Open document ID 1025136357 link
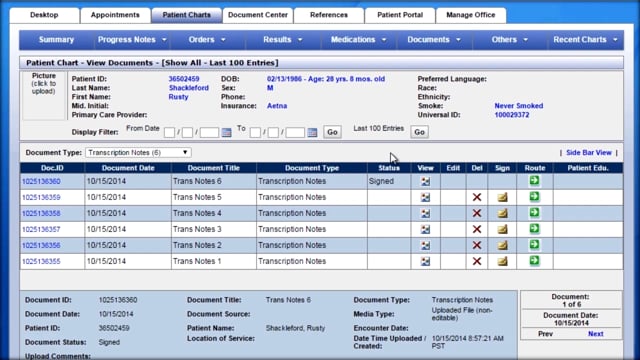This screenshot has width=640, height=360. (x=41, y=229)
